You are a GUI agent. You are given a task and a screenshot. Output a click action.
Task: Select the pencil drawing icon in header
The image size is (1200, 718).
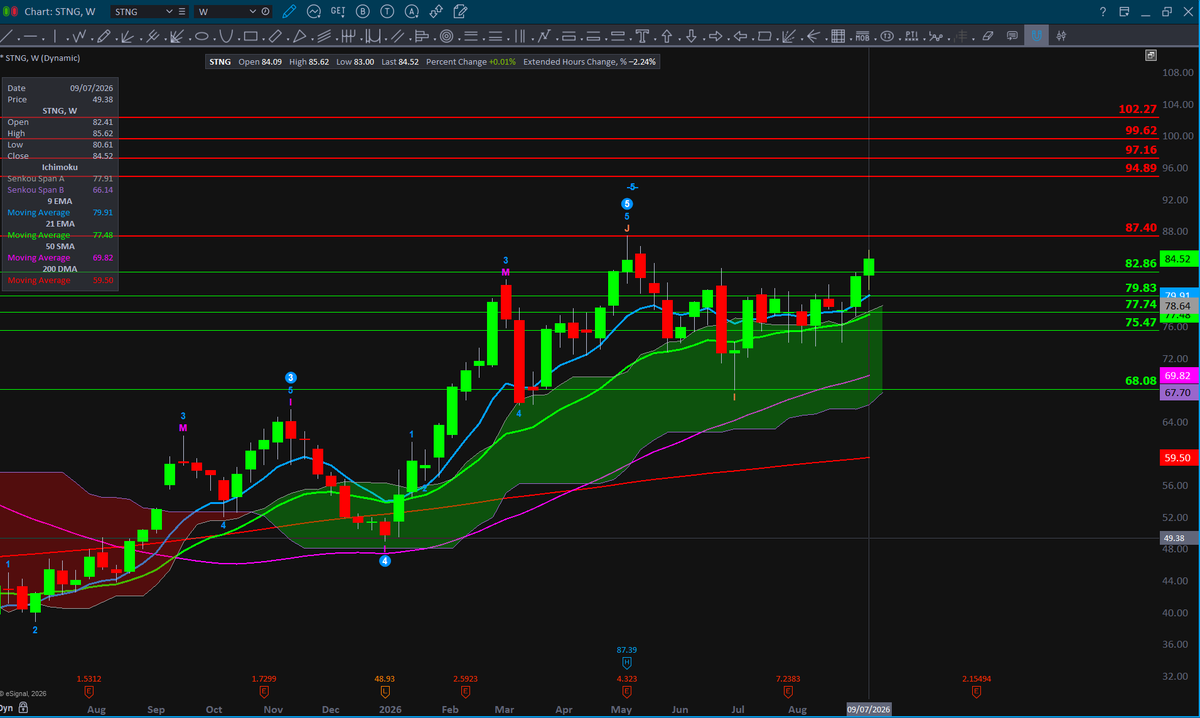pos(289,11)
